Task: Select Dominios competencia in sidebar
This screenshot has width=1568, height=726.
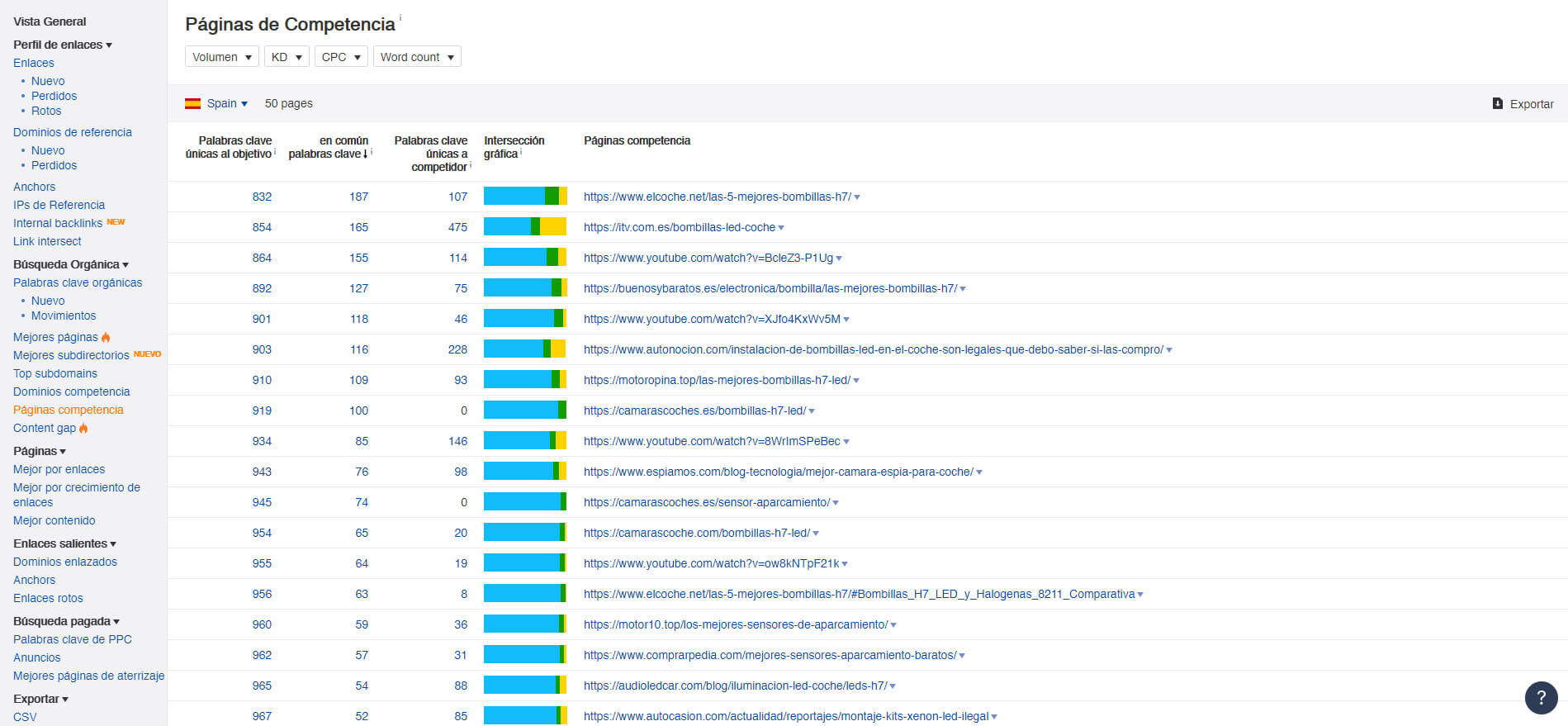Action: [72, 391]
